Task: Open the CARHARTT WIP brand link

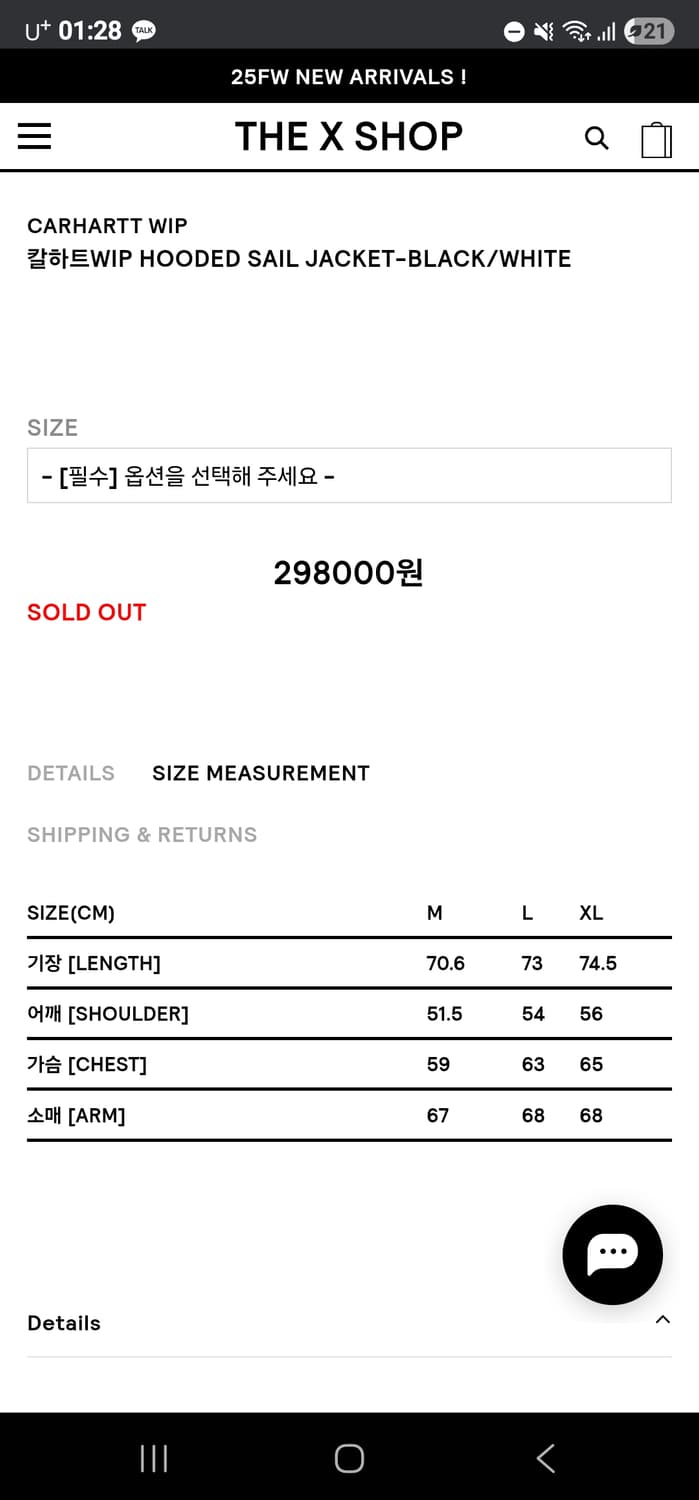Action: click(x=107, y=226)
